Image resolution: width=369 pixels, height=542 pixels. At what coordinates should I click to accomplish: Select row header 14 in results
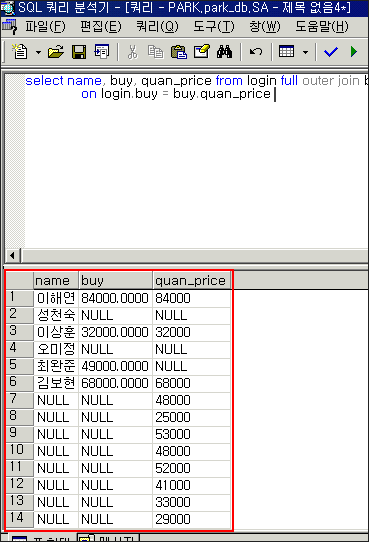coord(20,519)
